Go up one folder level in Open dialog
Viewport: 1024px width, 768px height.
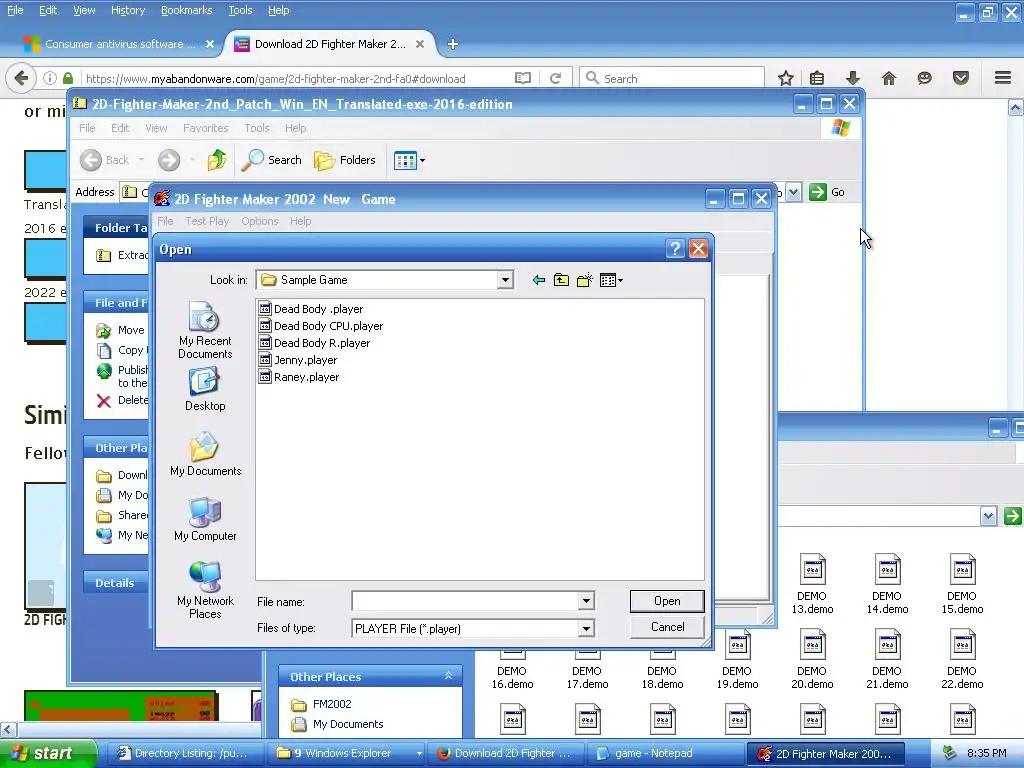[562, 280]
